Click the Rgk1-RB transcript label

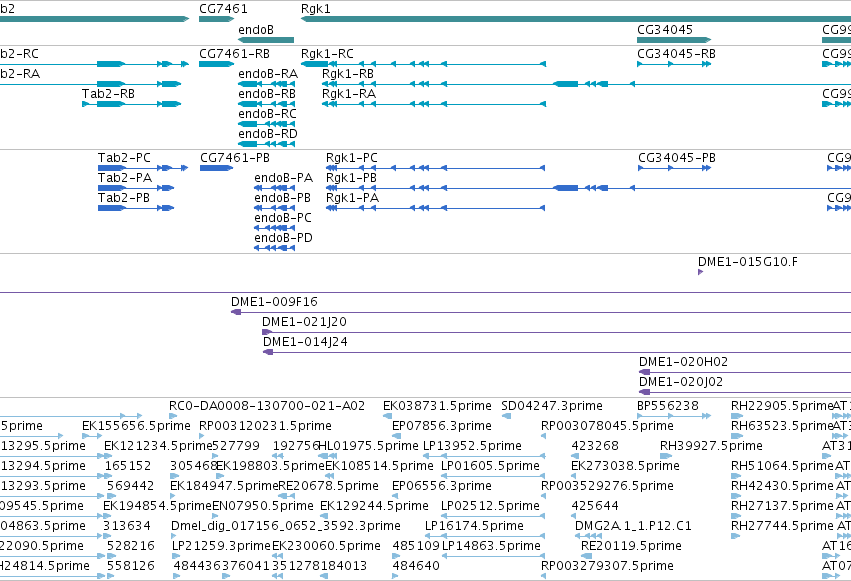tap(348, 74)
